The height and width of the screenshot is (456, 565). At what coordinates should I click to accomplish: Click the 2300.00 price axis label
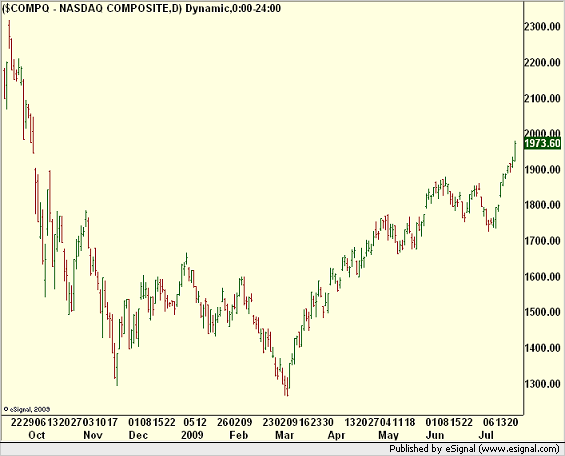pos(542,27)
